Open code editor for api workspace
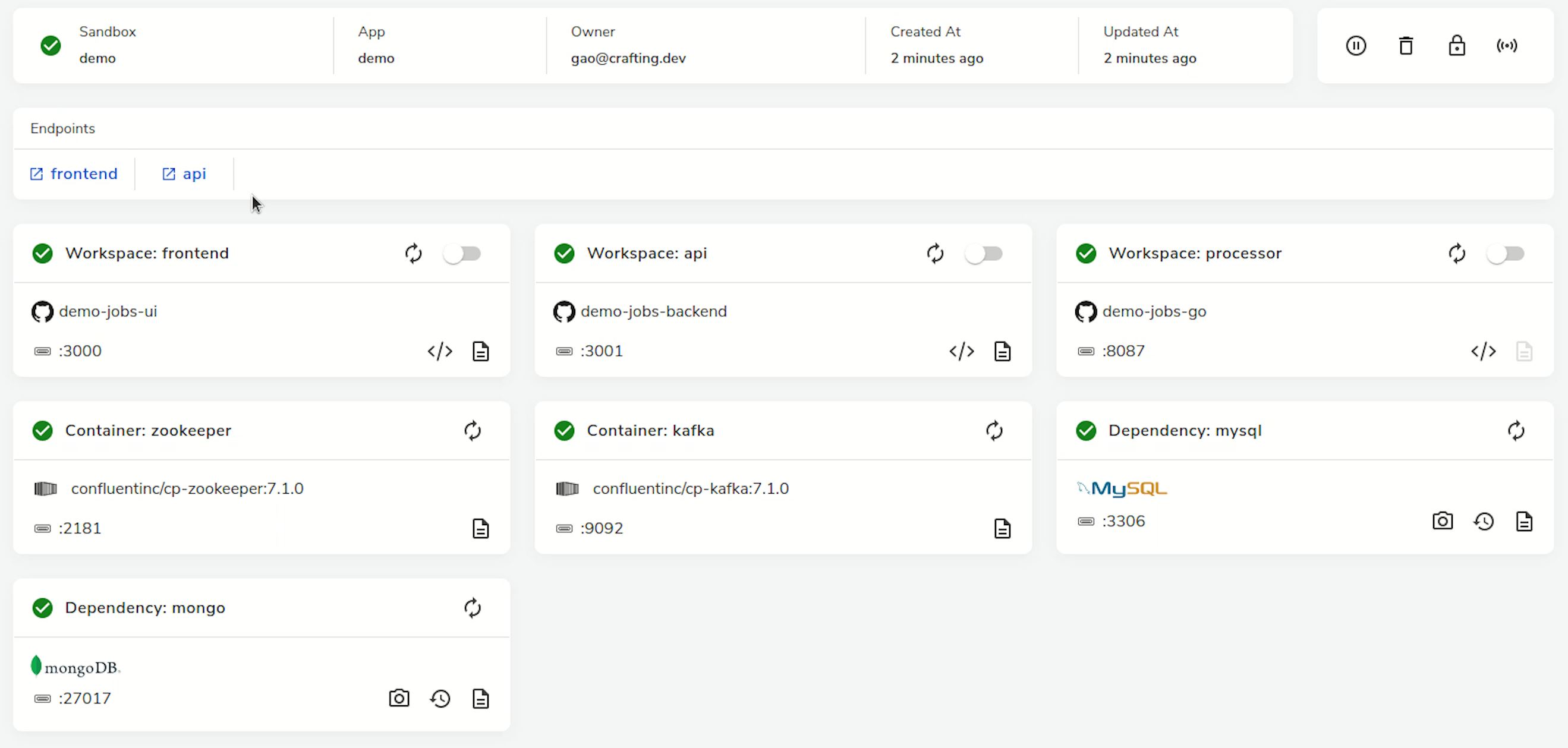The image size is (1568, 748). pos(961,351)
